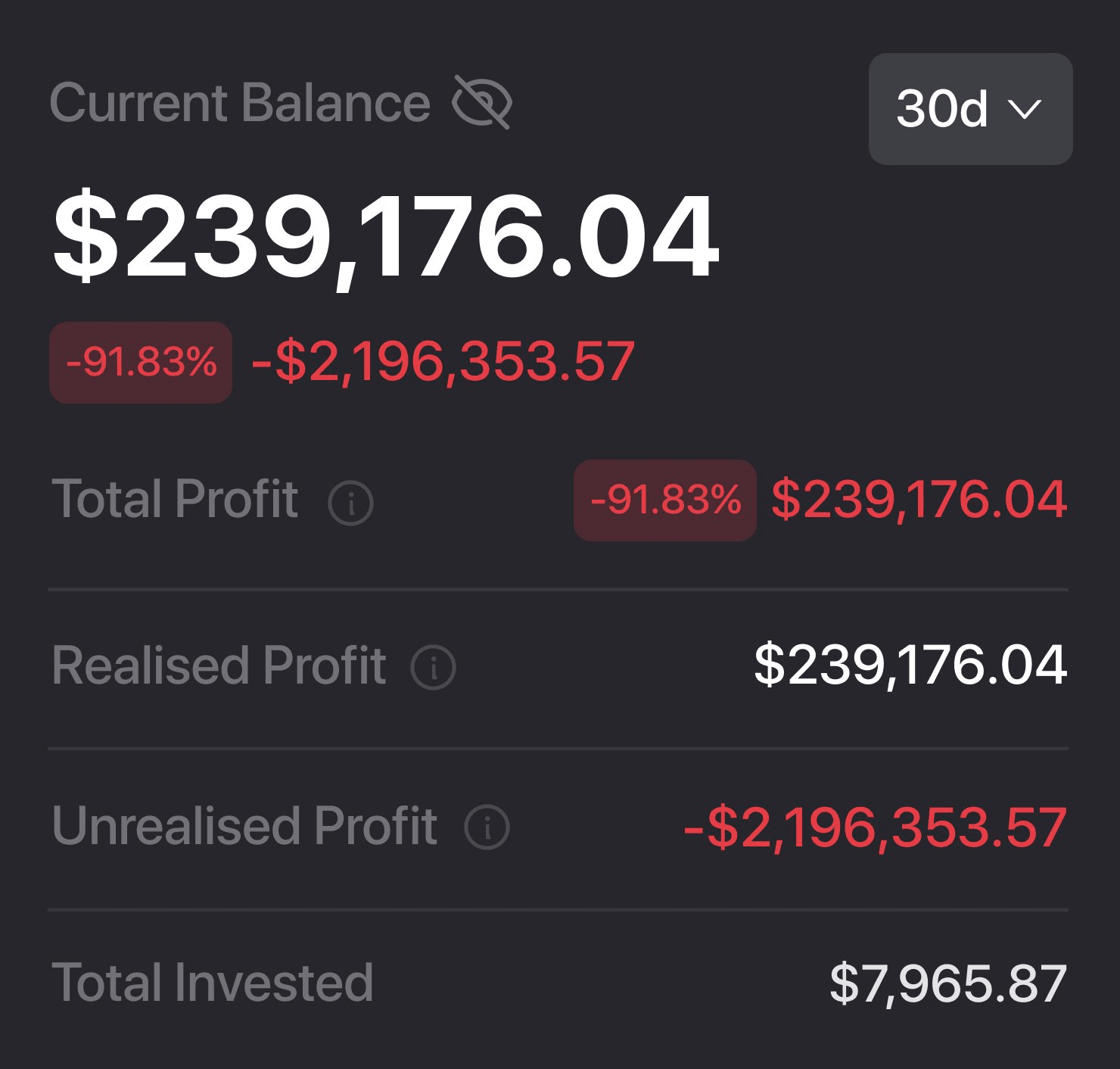1120x1069 pixels.
Task: Click the chevron beside 30d
Action: (x=1025, y=110)
